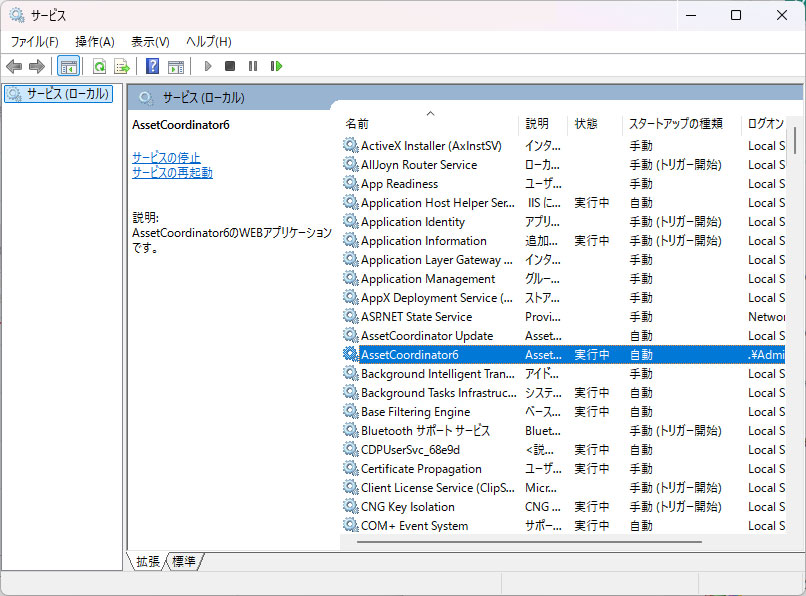This screenshot has height=596, width=806.
Task: Open the 操作(A) menu
Action: tap(94, 41)
